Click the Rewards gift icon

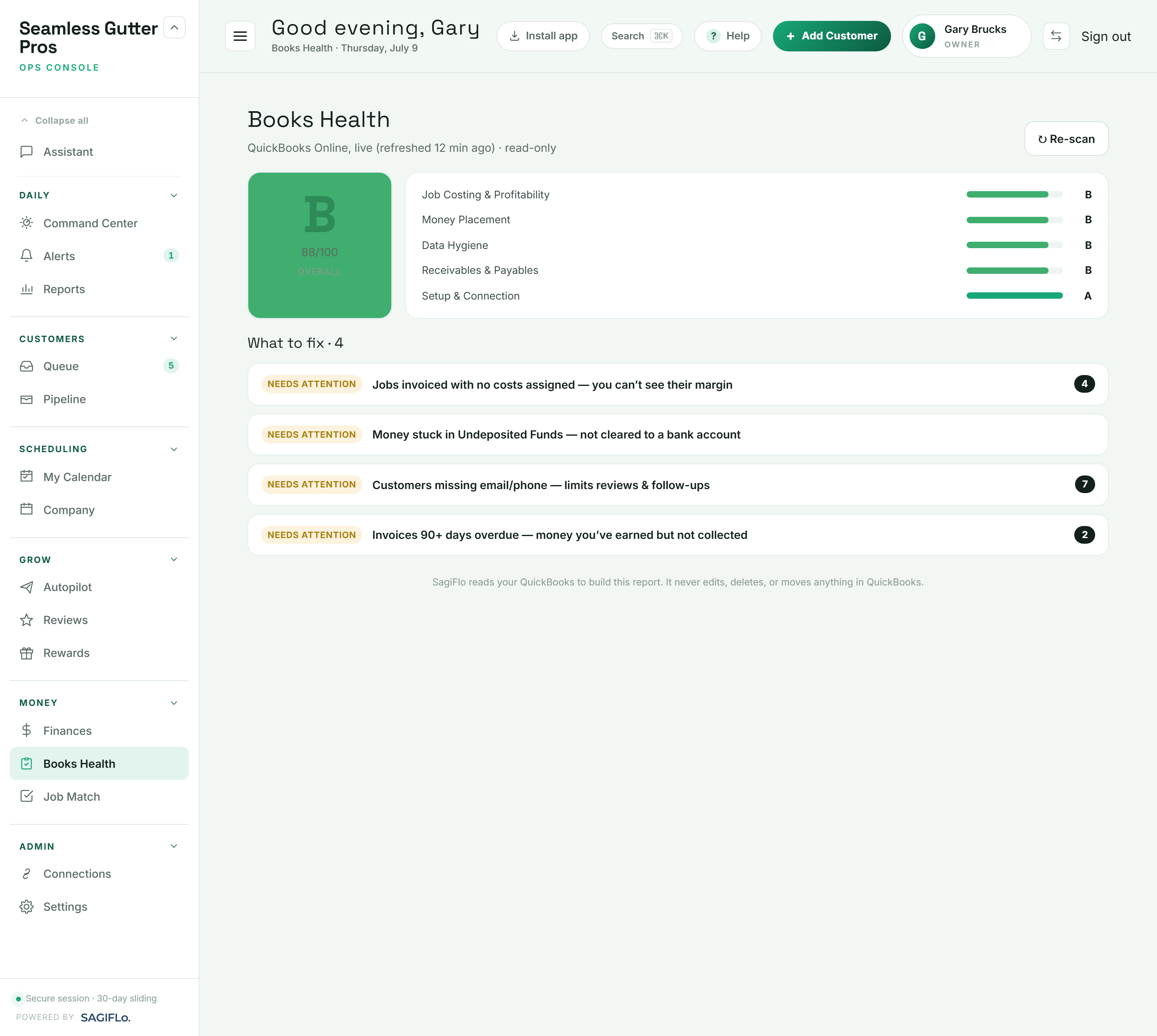click(x=26, y=653)
